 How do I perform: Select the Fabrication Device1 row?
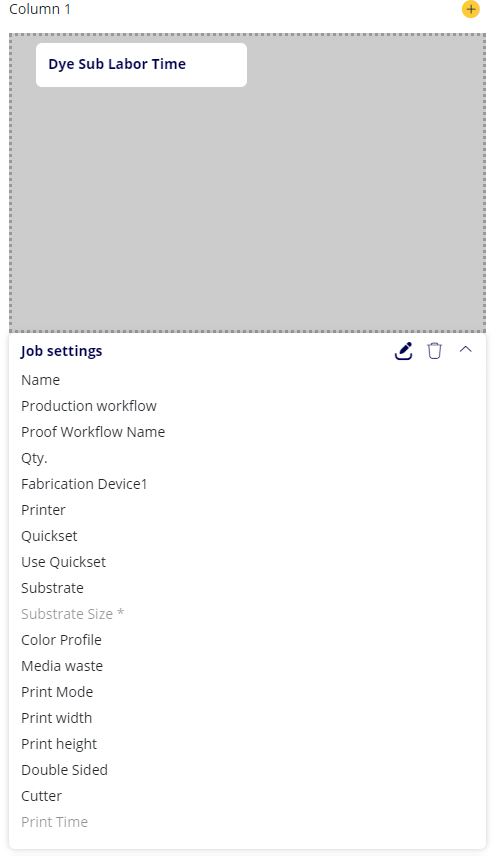(x=84, y=484)
